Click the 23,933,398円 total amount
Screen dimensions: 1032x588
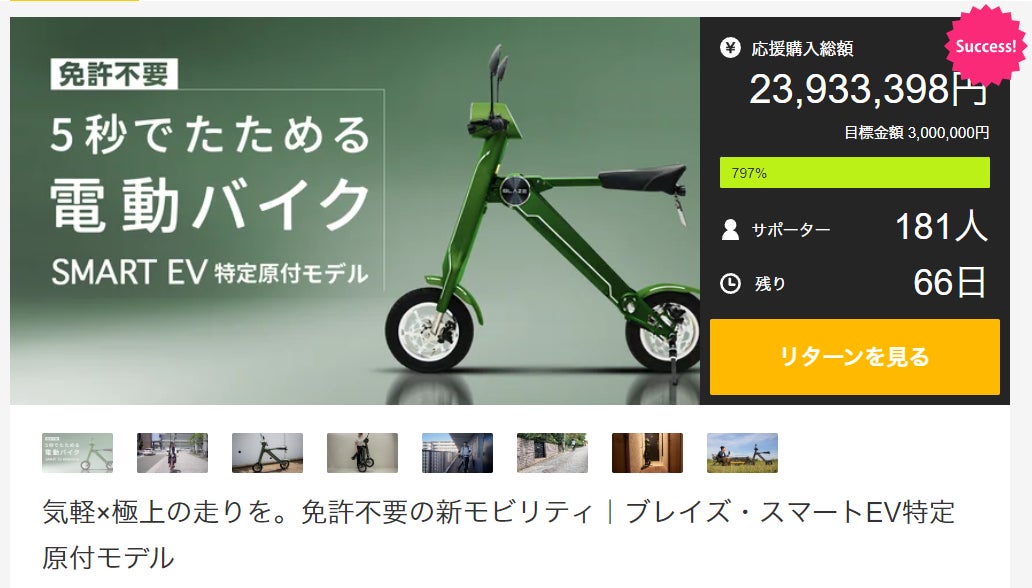tap(869, 89)
